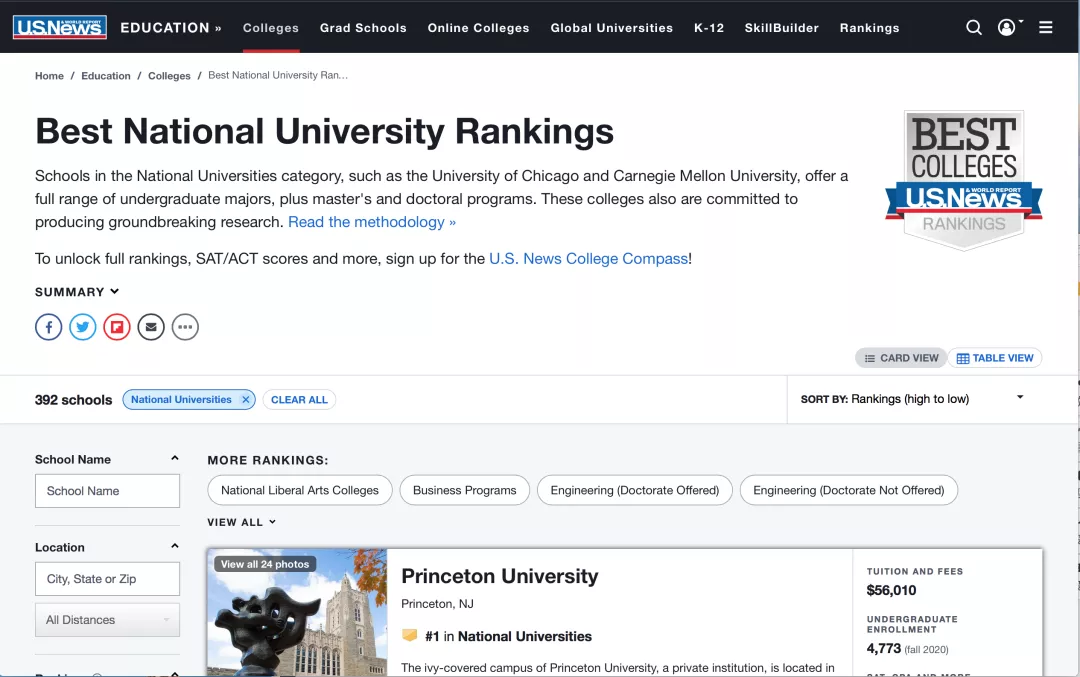Select Engineering (Doctorate Offered) ranking
This screenshot has width=1080, height=677.
point(634,490)
